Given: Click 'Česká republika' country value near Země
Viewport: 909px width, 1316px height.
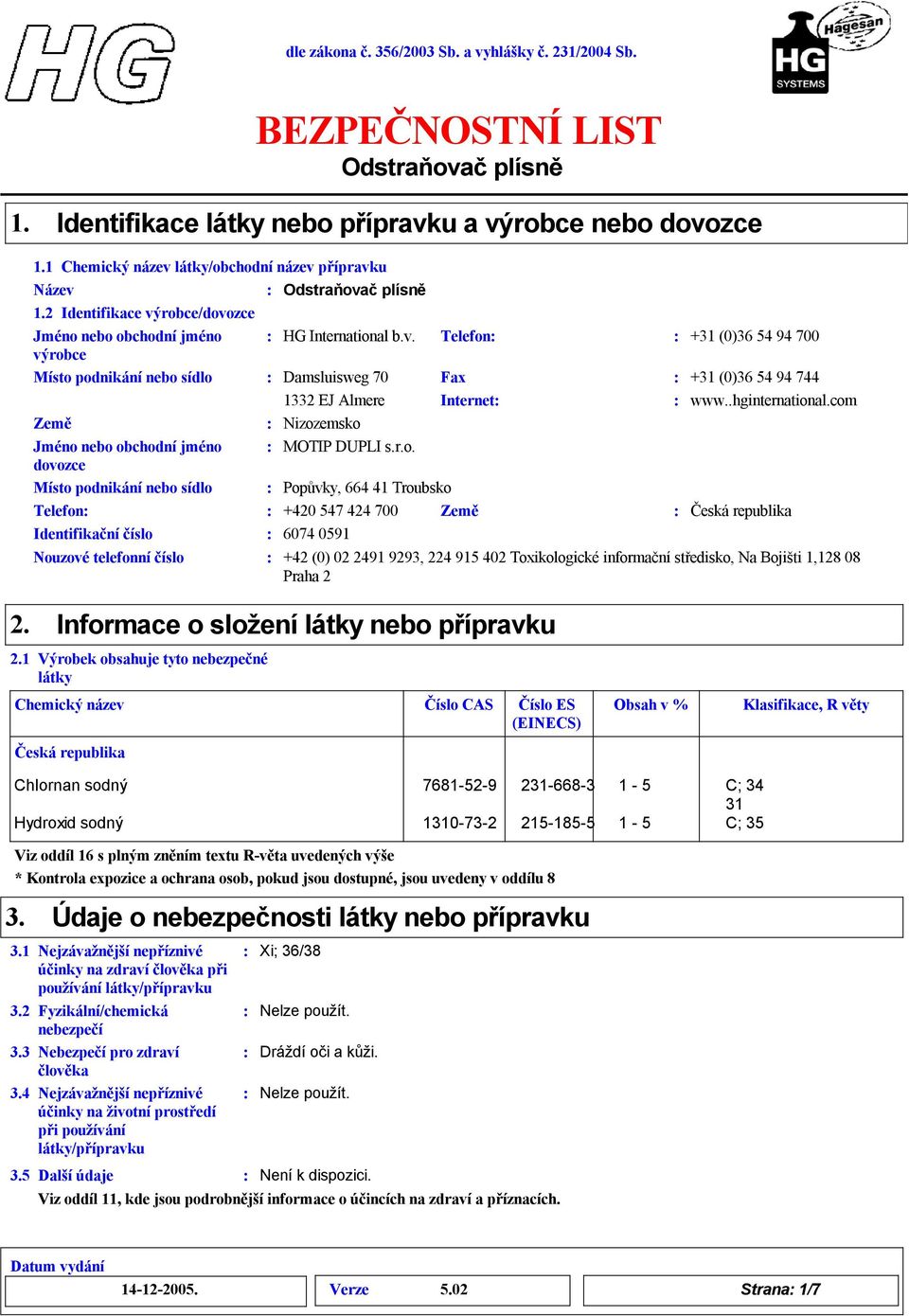Looking at the screenshot, I should [740, 511].
